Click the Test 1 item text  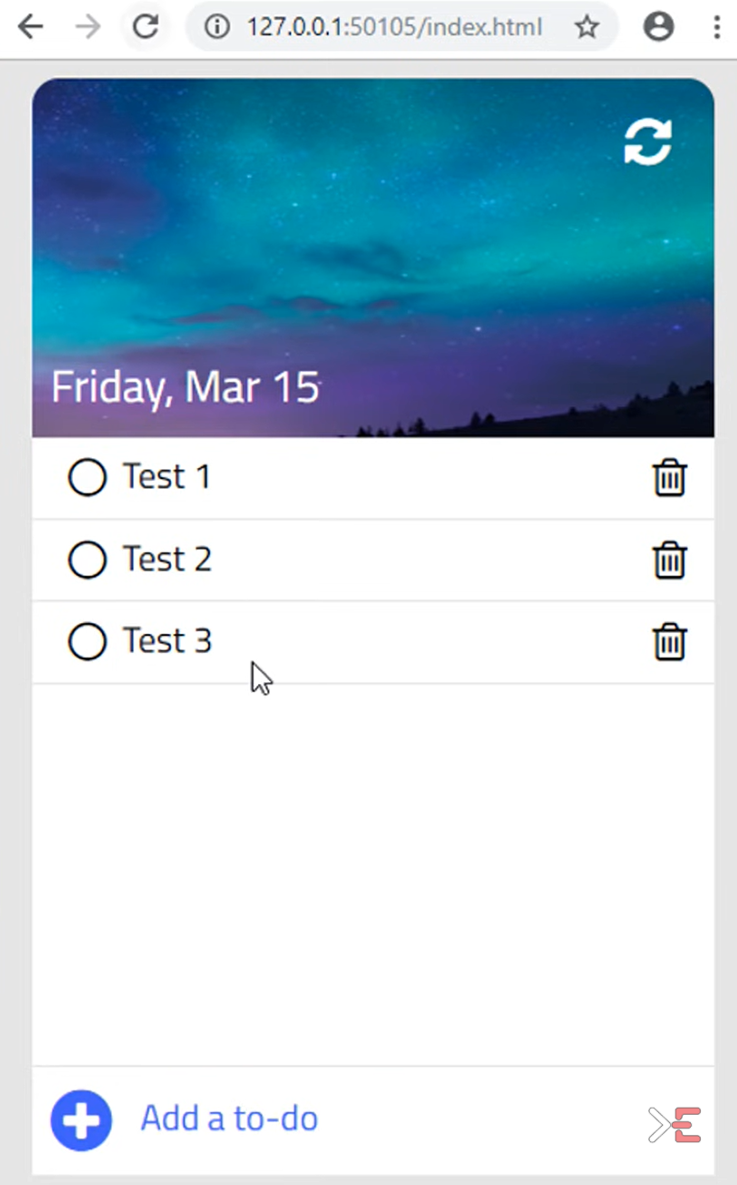coord(167,477)
